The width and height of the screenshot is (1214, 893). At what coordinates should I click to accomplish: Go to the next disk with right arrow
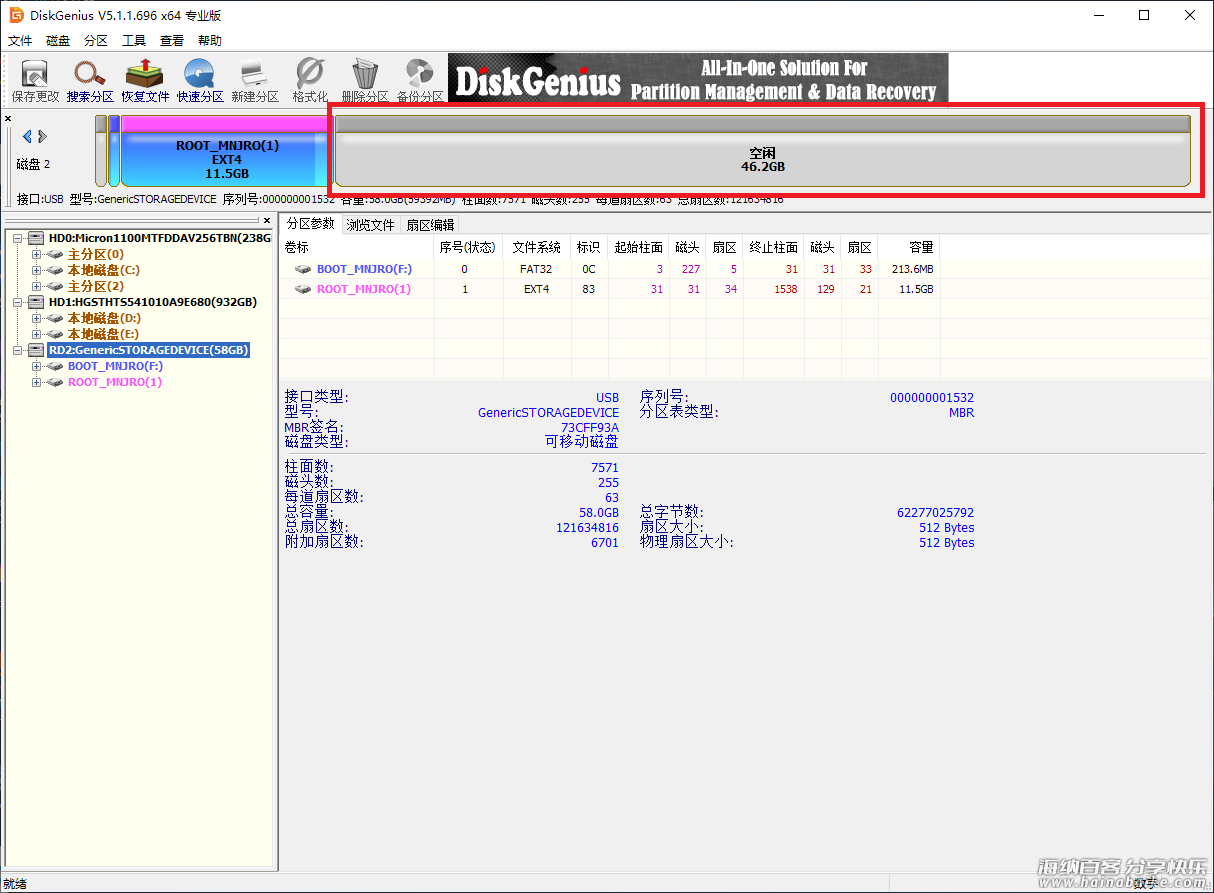43,136
